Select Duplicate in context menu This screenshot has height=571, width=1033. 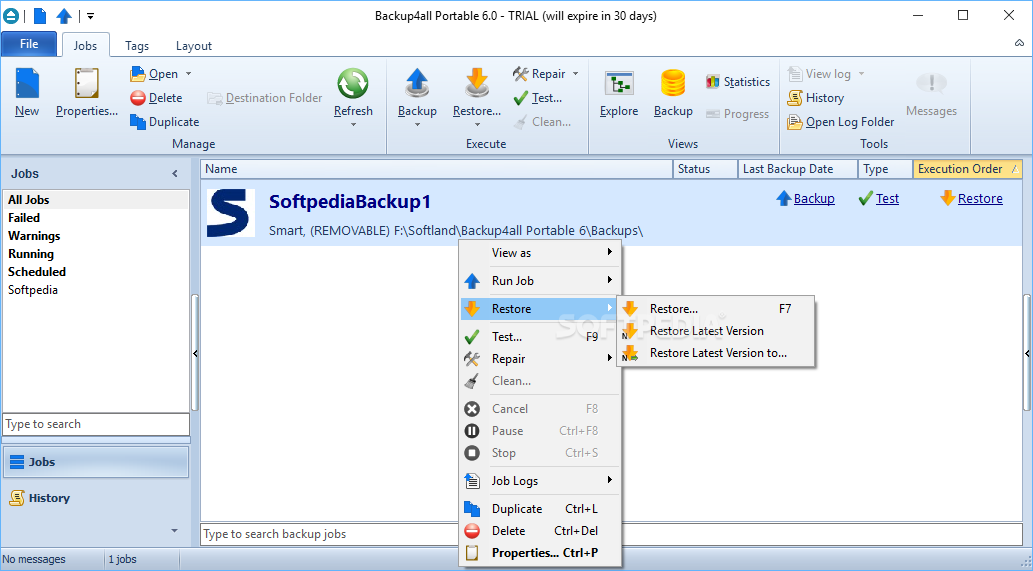pos(540,509)
